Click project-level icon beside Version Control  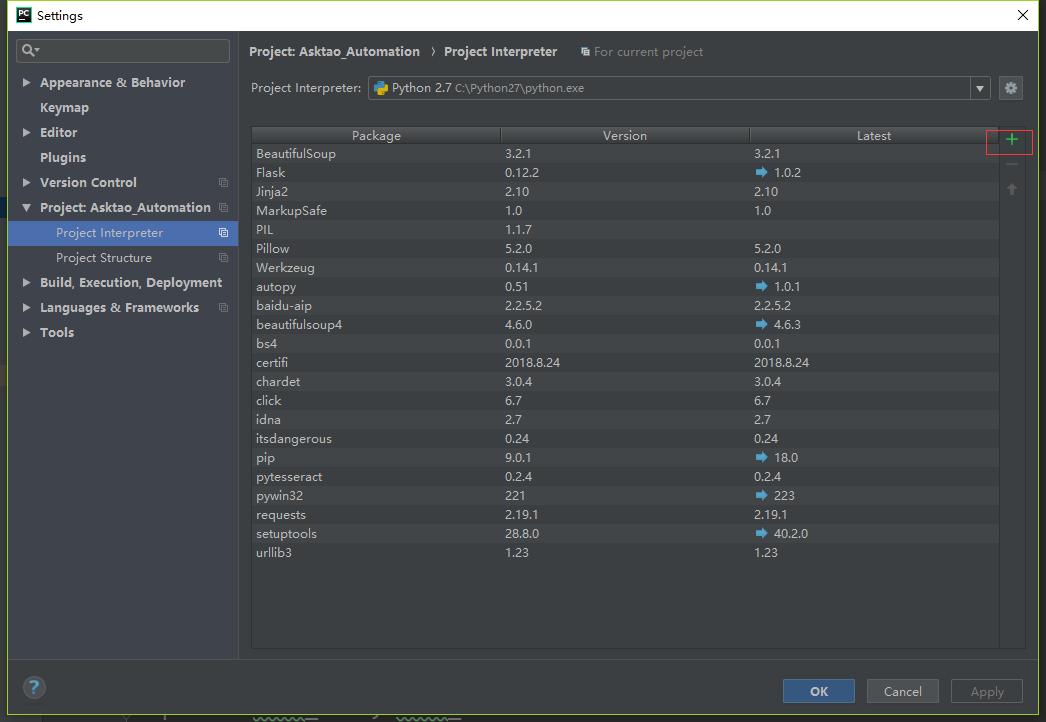tap(223, 183)
